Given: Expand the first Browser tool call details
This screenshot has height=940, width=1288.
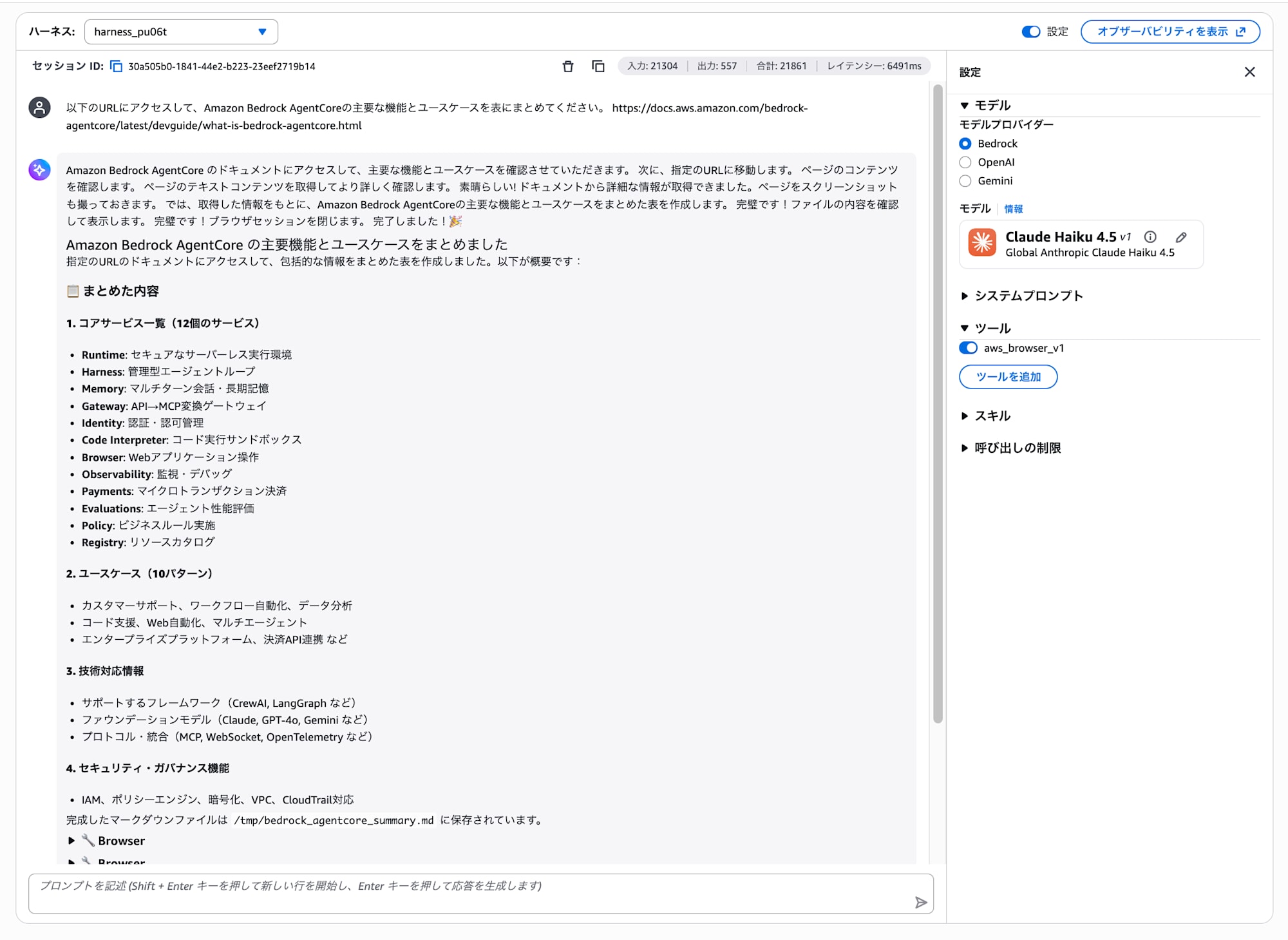Looking at the screenshot, I should click(x=108, y=841).
